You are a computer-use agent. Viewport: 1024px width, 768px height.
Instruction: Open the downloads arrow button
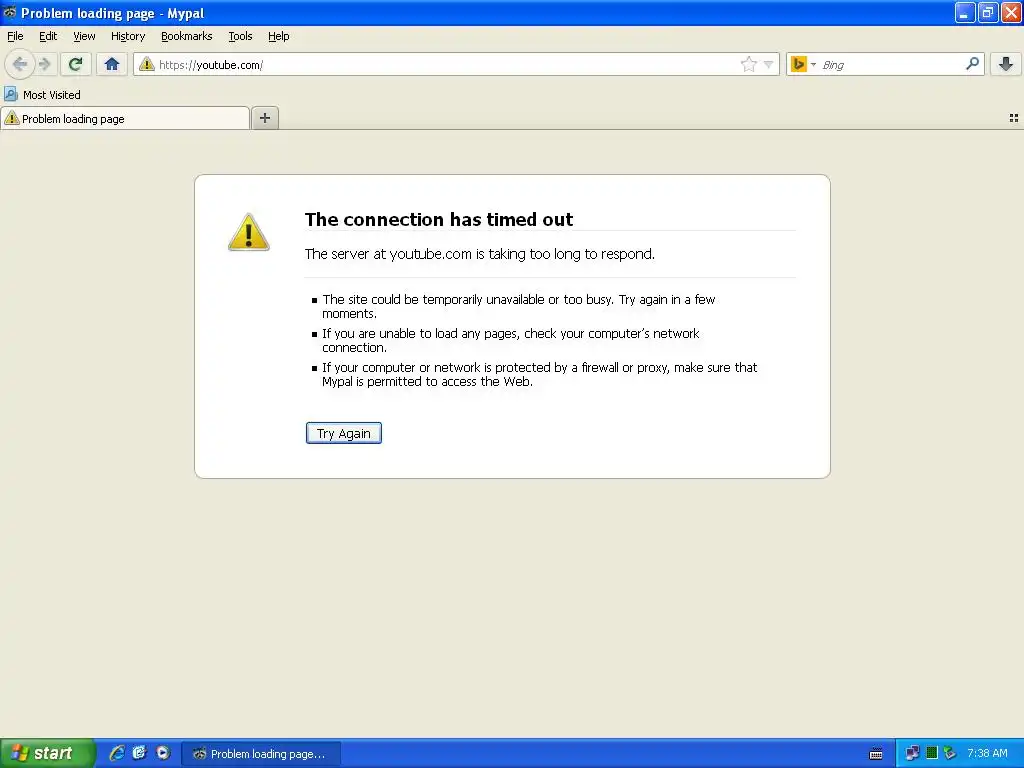(1006, 64)
